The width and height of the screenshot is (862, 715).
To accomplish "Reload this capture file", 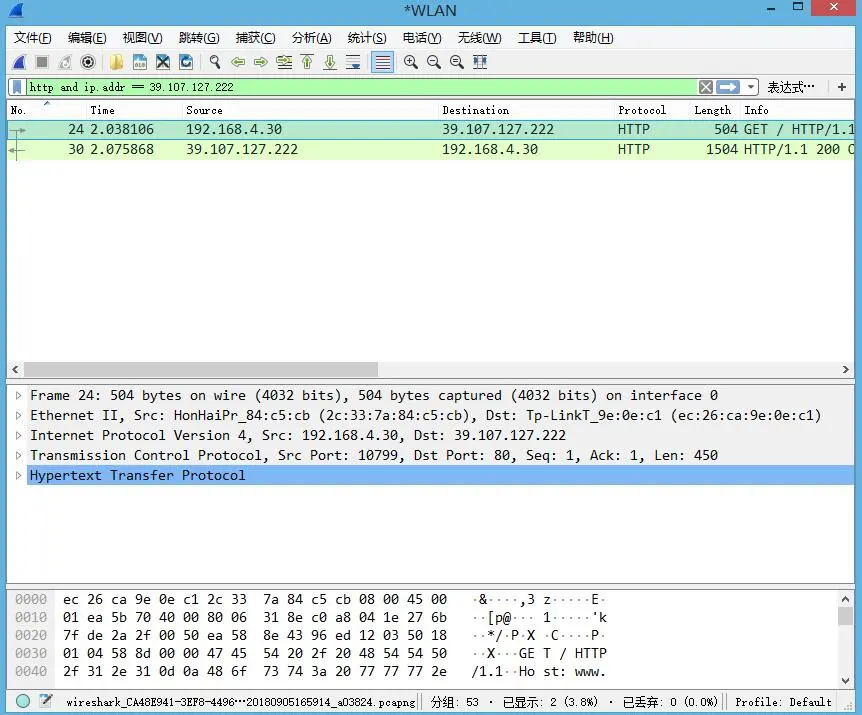I will point(186,62).
